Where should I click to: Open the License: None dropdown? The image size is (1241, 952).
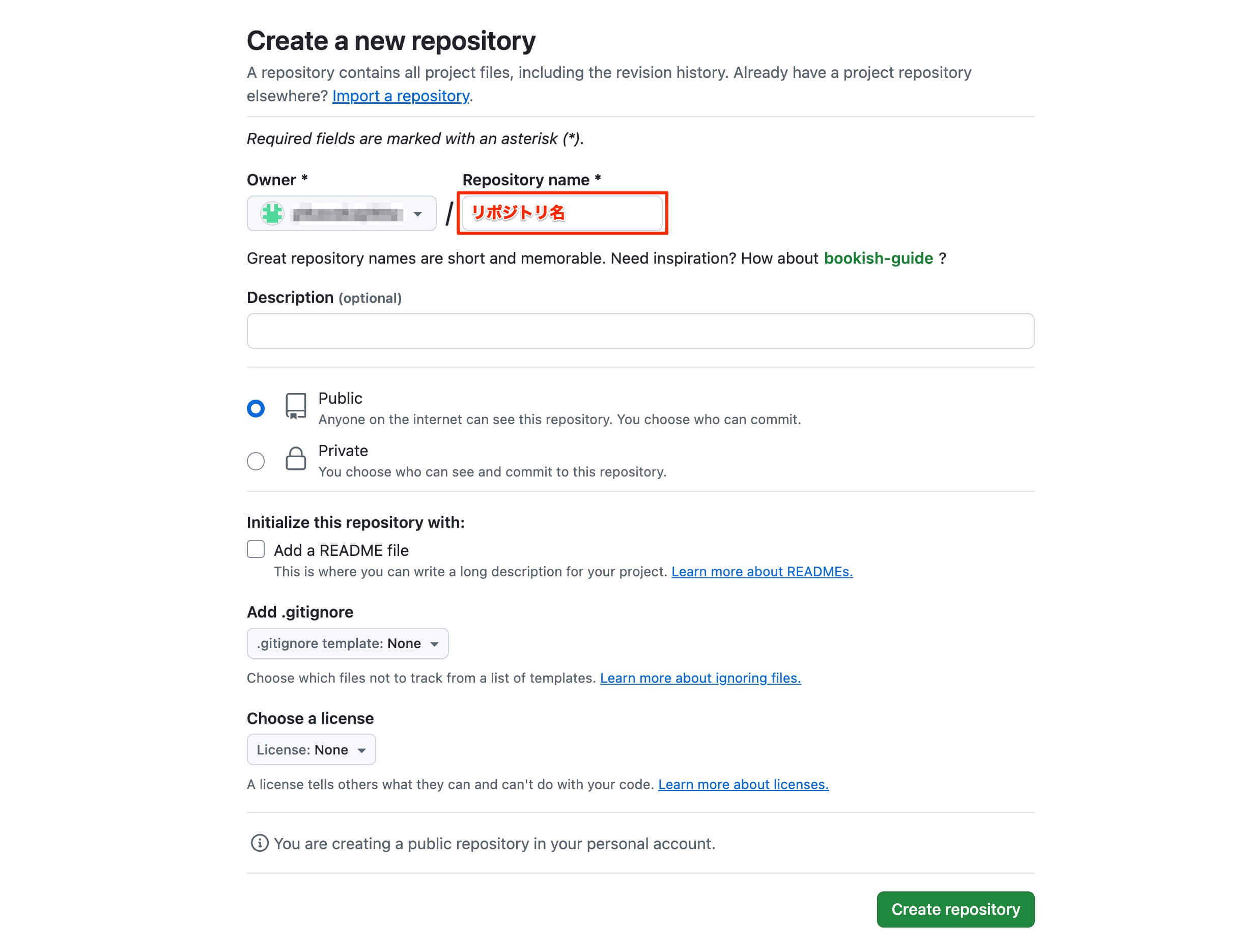(x=311, y=750)
